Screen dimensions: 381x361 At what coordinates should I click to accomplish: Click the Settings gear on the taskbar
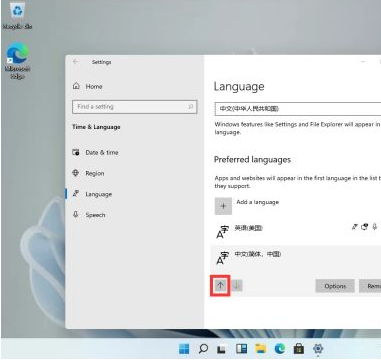tap(318, 349)
